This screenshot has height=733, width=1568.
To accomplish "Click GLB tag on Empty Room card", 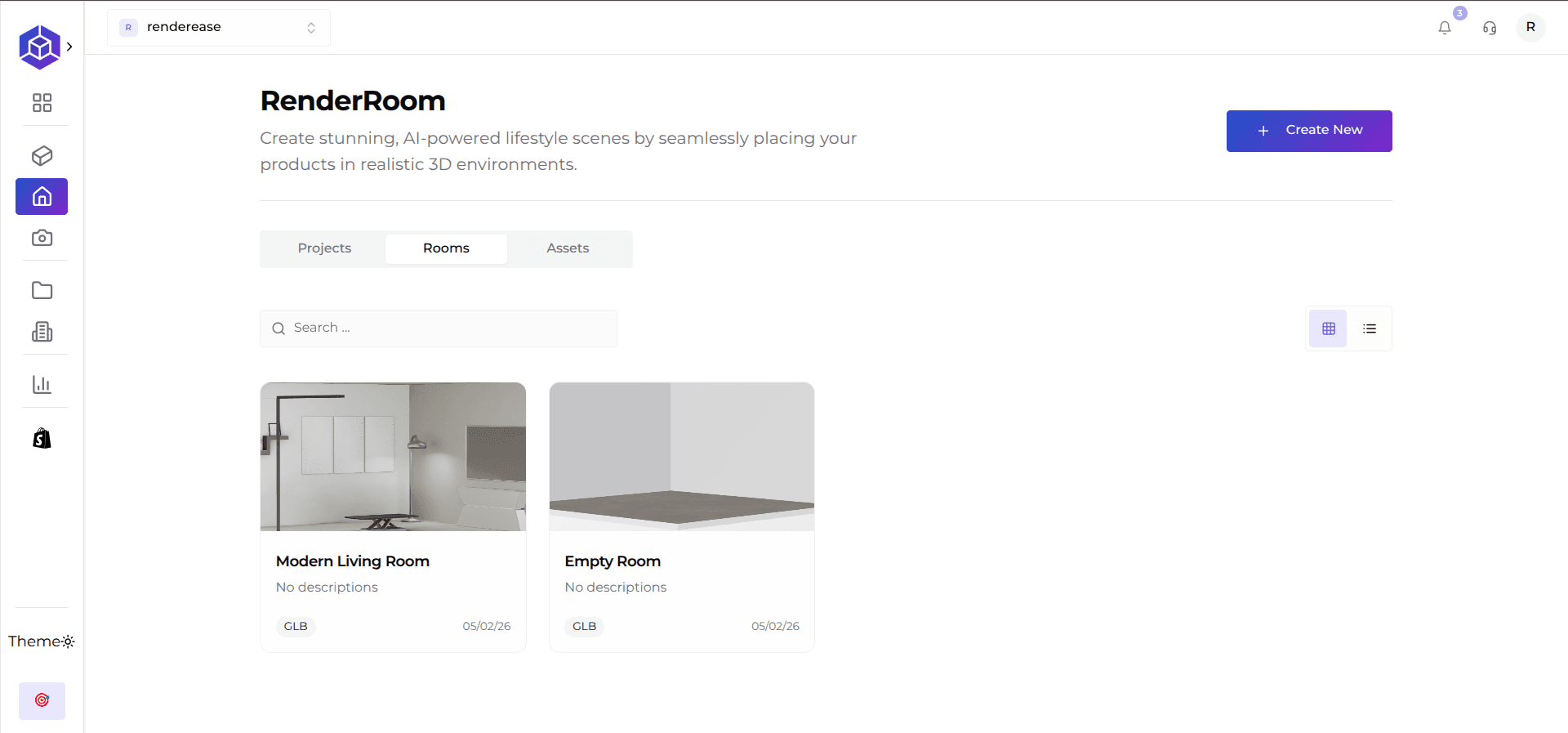I will pos(585,626).
